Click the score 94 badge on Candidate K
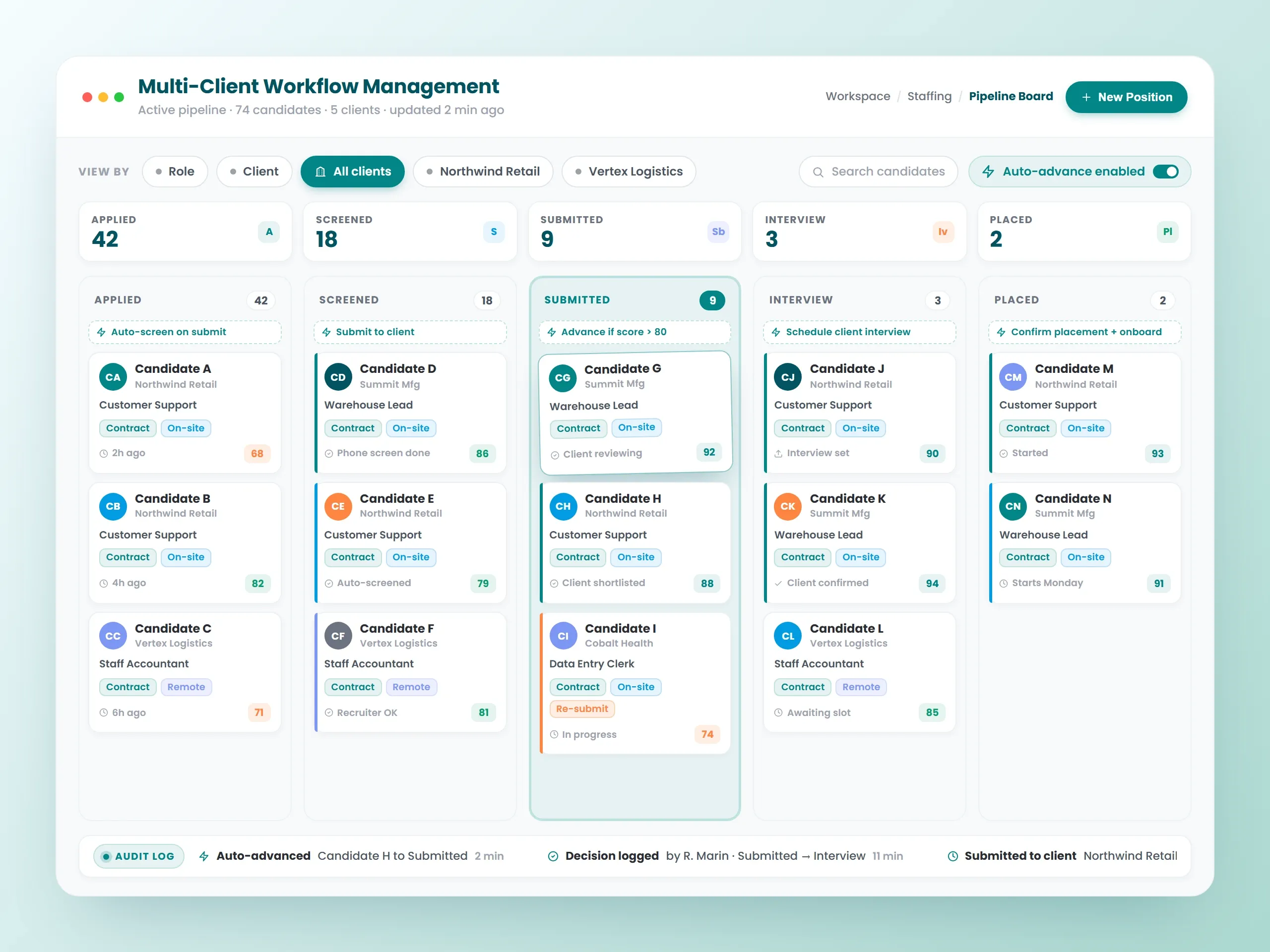1270x952 pixels. click(x=932, y=583)
